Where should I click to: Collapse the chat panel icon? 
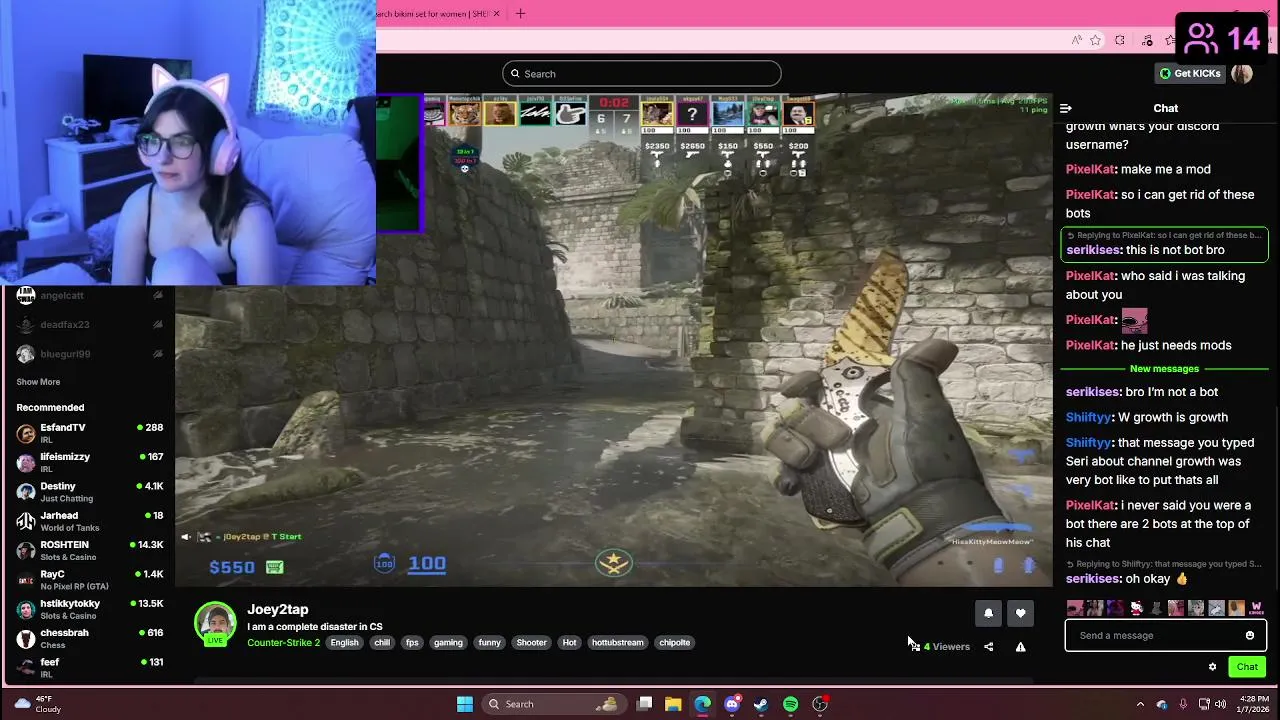[x=1066, y=108]
